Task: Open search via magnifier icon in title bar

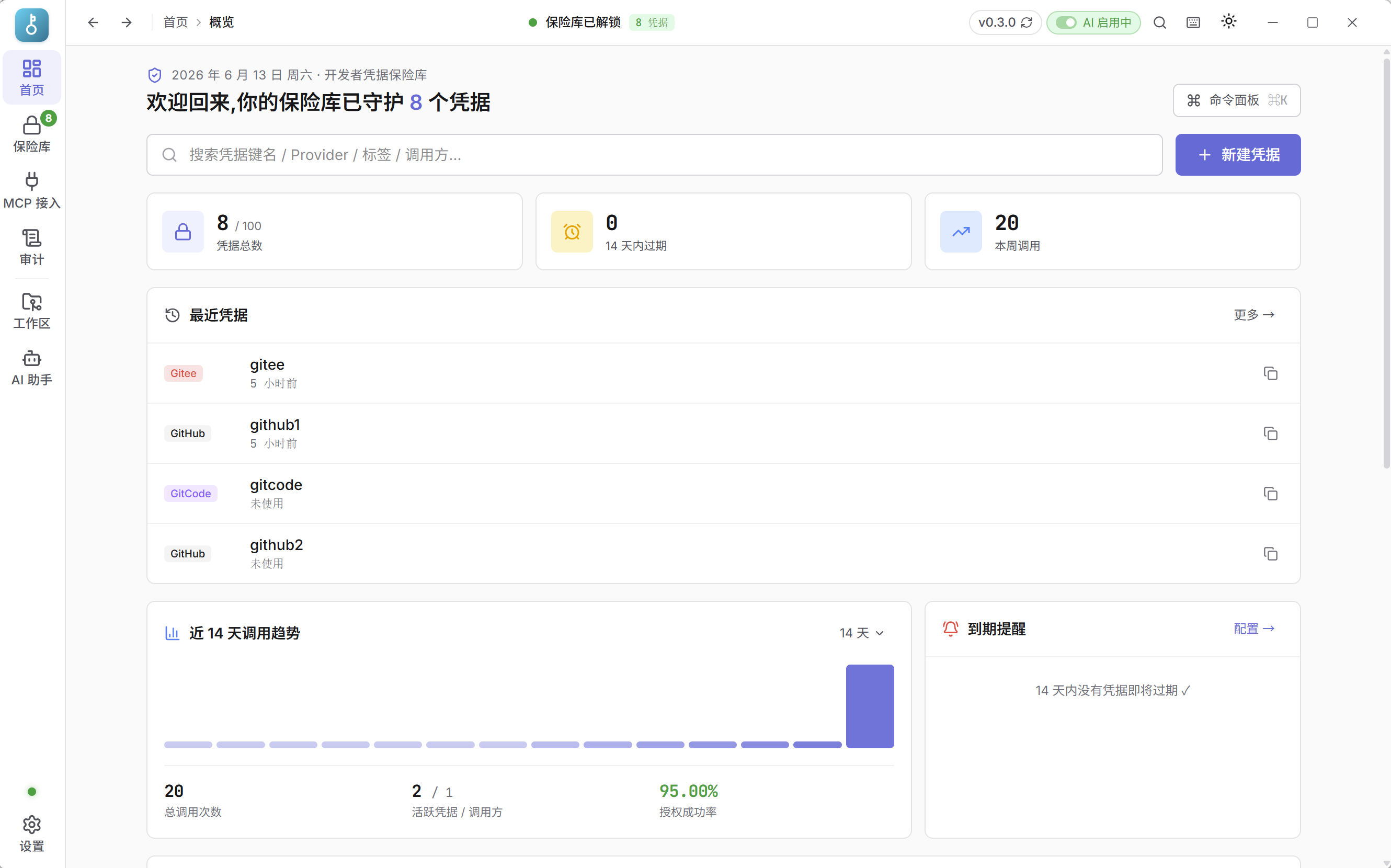Action: pos(1160,22)
